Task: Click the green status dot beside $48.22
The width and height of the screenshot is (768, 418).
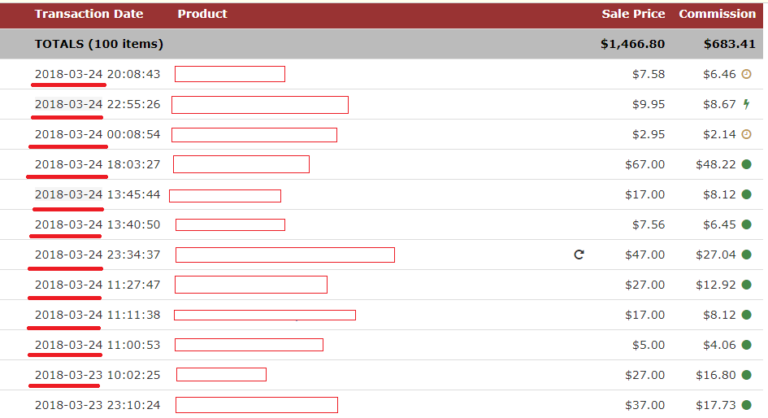Action: 746,164
